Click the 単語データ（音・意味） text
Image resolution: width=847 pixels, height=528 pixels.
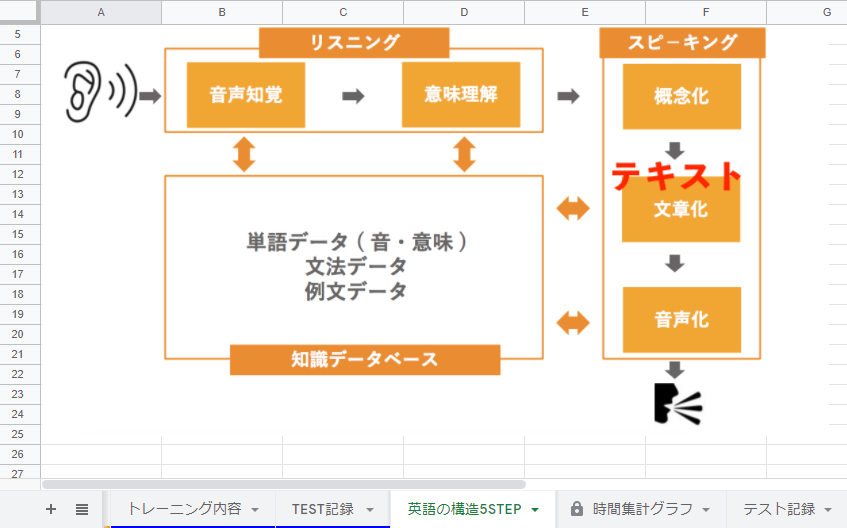pyautogui.click(x=357, y=242)
